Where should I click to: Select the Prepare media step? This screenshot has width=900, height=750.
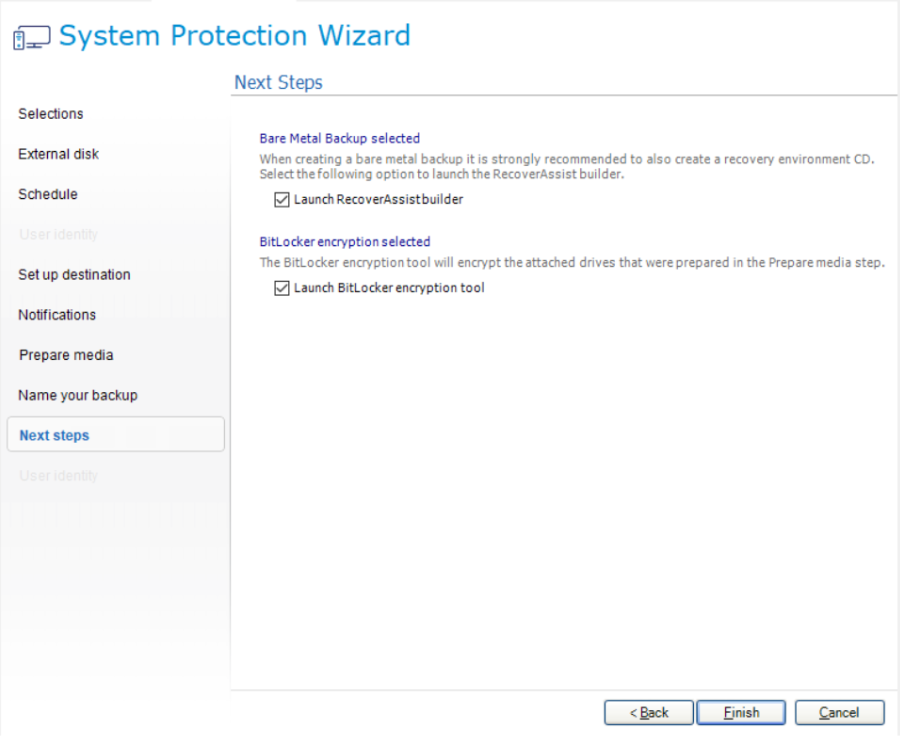click(66, 355)
